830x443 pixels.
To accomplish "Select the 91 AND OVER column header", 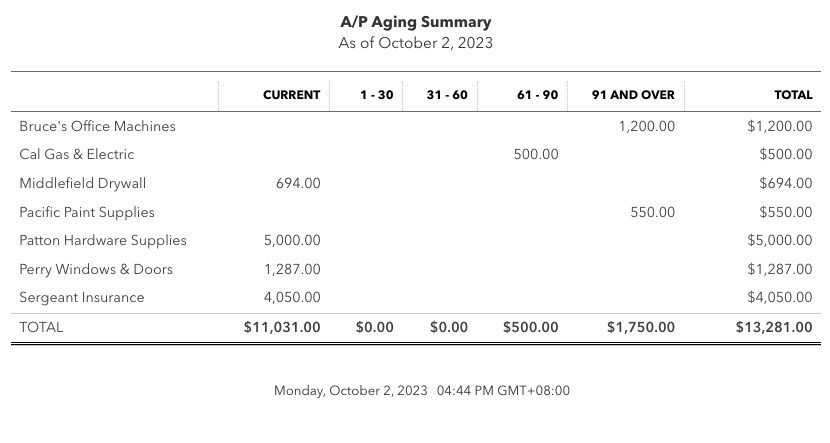I will tap(633, 95).
